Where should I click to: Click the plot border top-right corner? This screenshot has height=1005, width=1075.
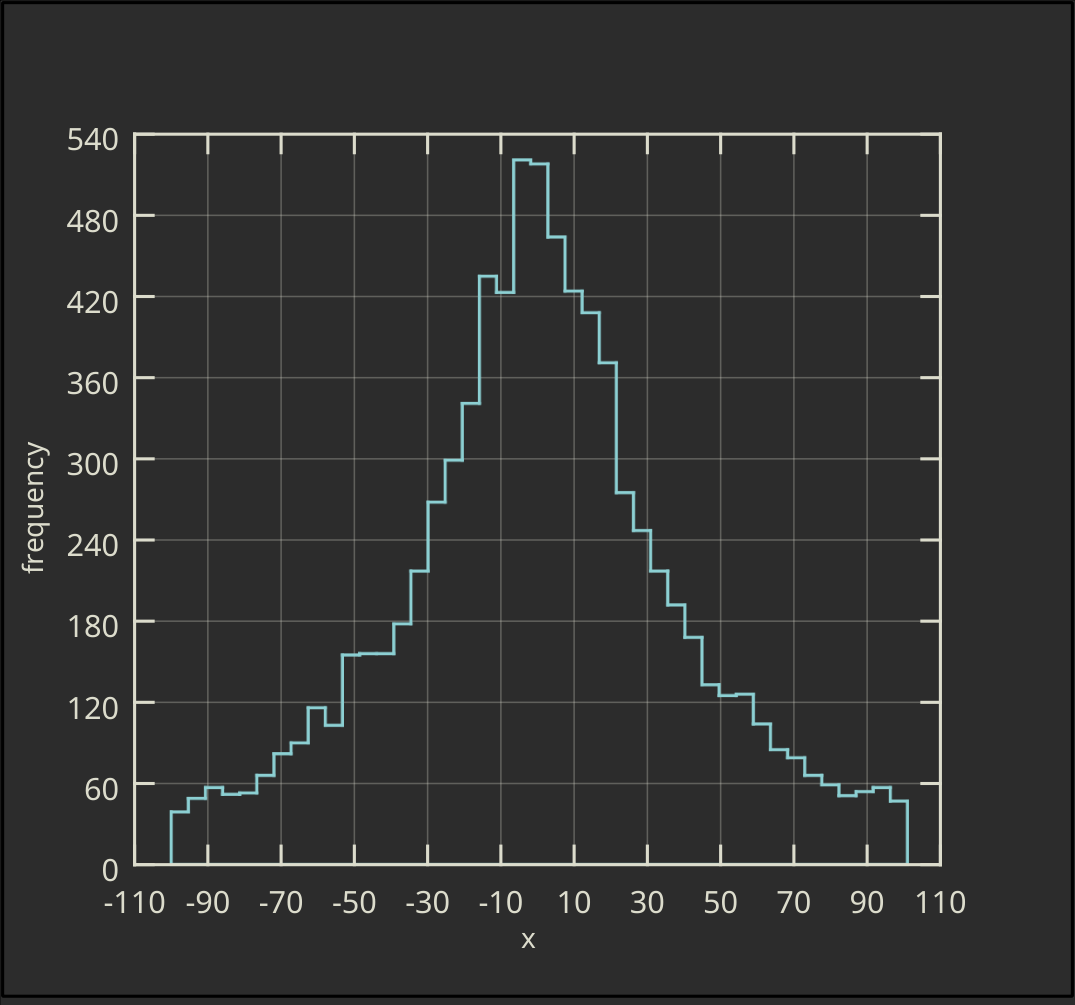pos(942,131)
